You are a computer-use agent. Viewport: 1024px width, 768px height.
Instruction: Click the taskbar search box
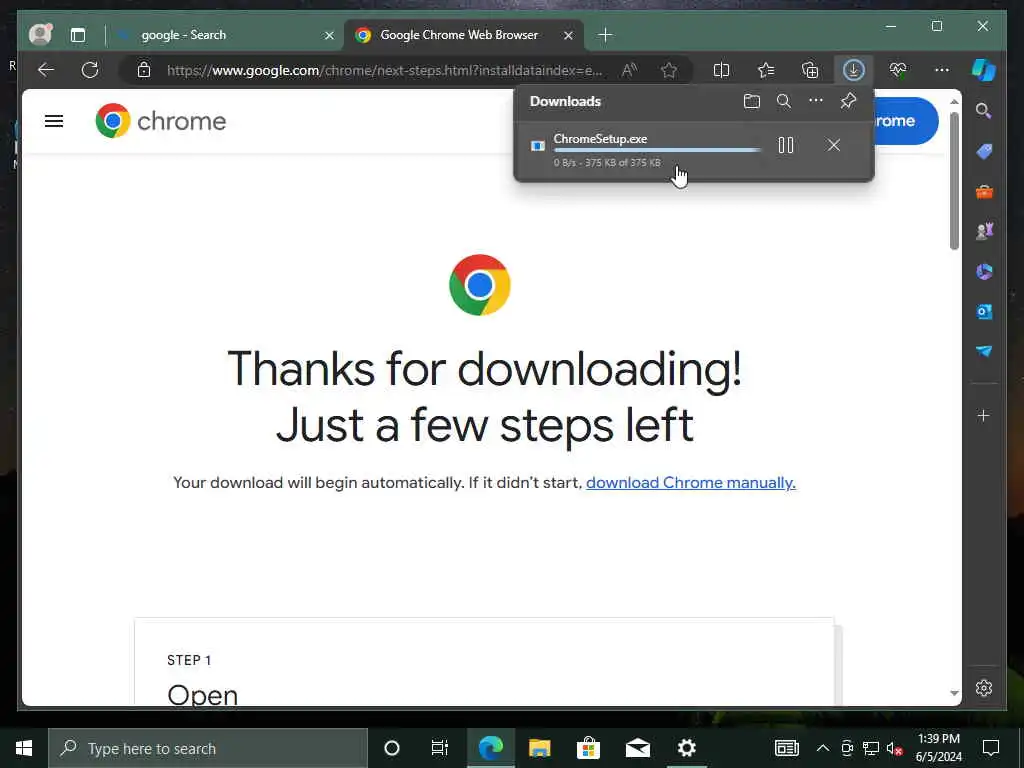tap(208, 748)
